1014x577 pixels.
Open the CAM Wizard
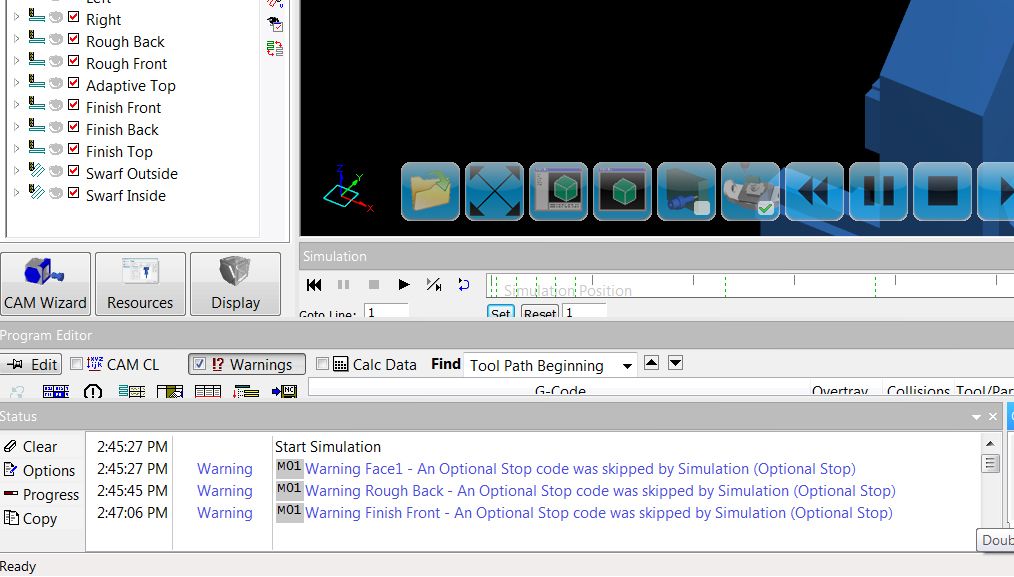point(45,284)
